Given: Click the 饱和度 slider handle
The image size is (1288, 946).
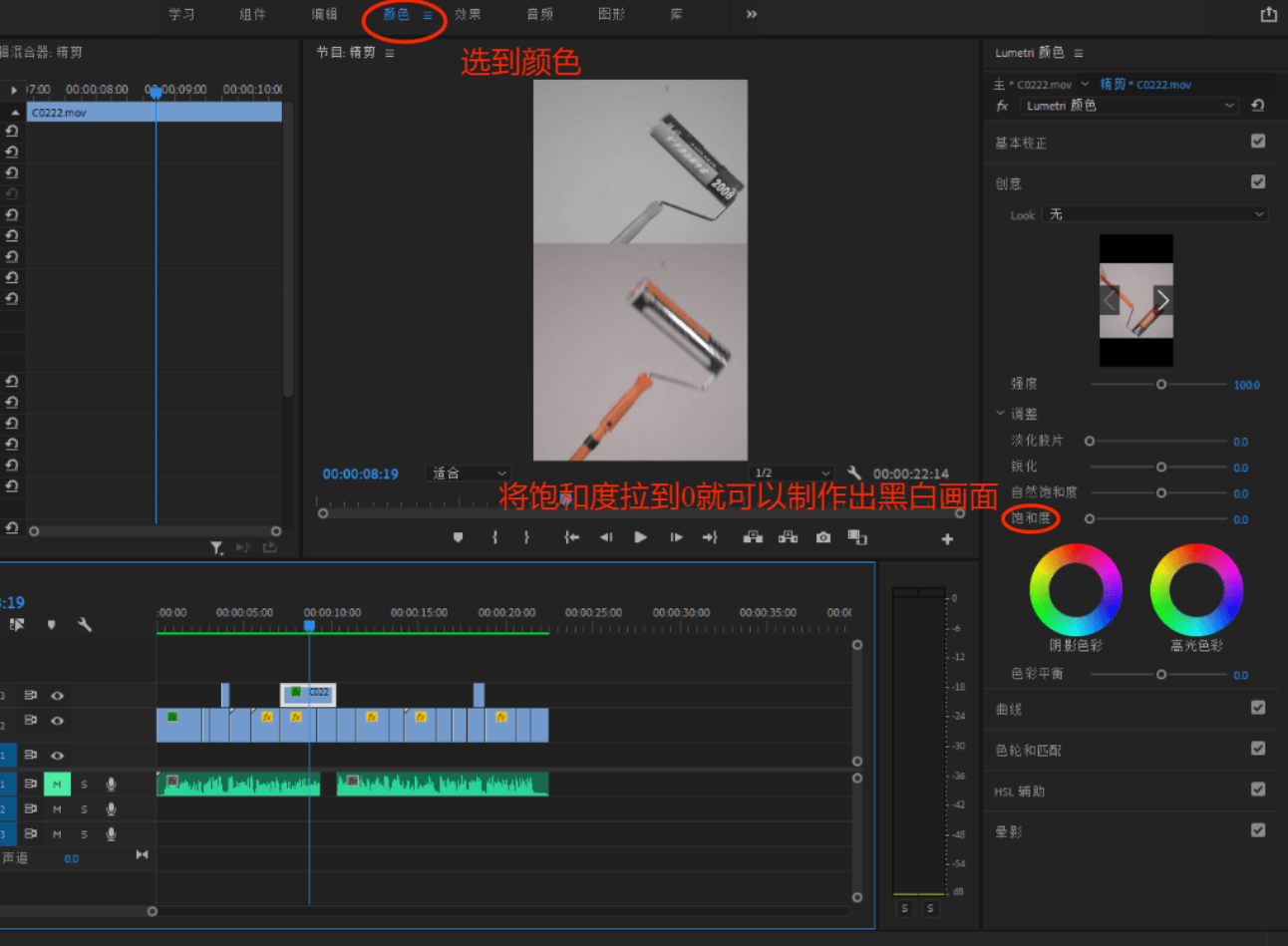Looking at the screenshot, I should click(x=1090, y=519).
